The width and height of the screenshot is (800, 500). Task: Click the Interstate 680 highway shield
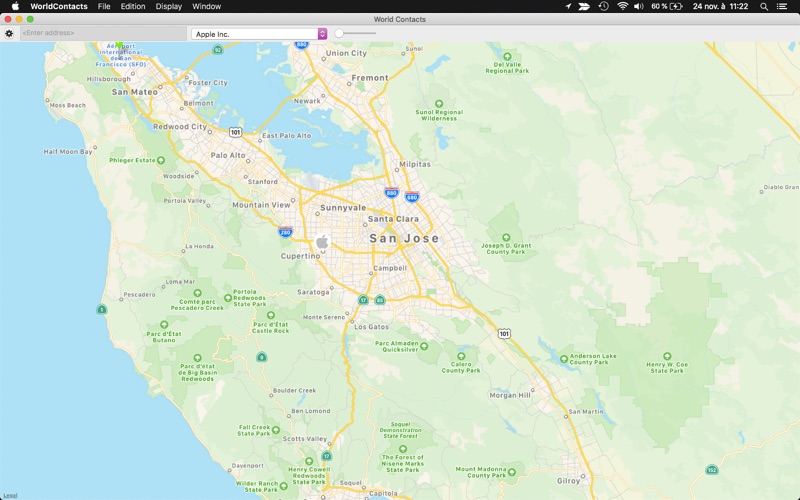pyautogui.click(x=412, y=196)
